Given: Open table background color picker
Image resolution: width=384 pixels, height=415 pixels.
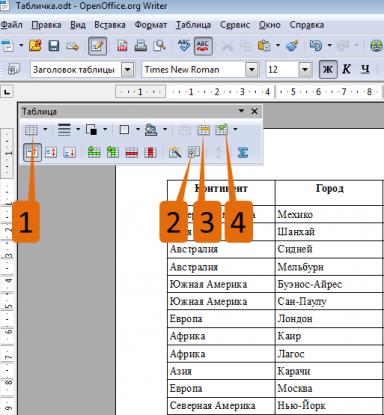Looking at the screenshot, I should pyautogui.click(x=151, y=130).
